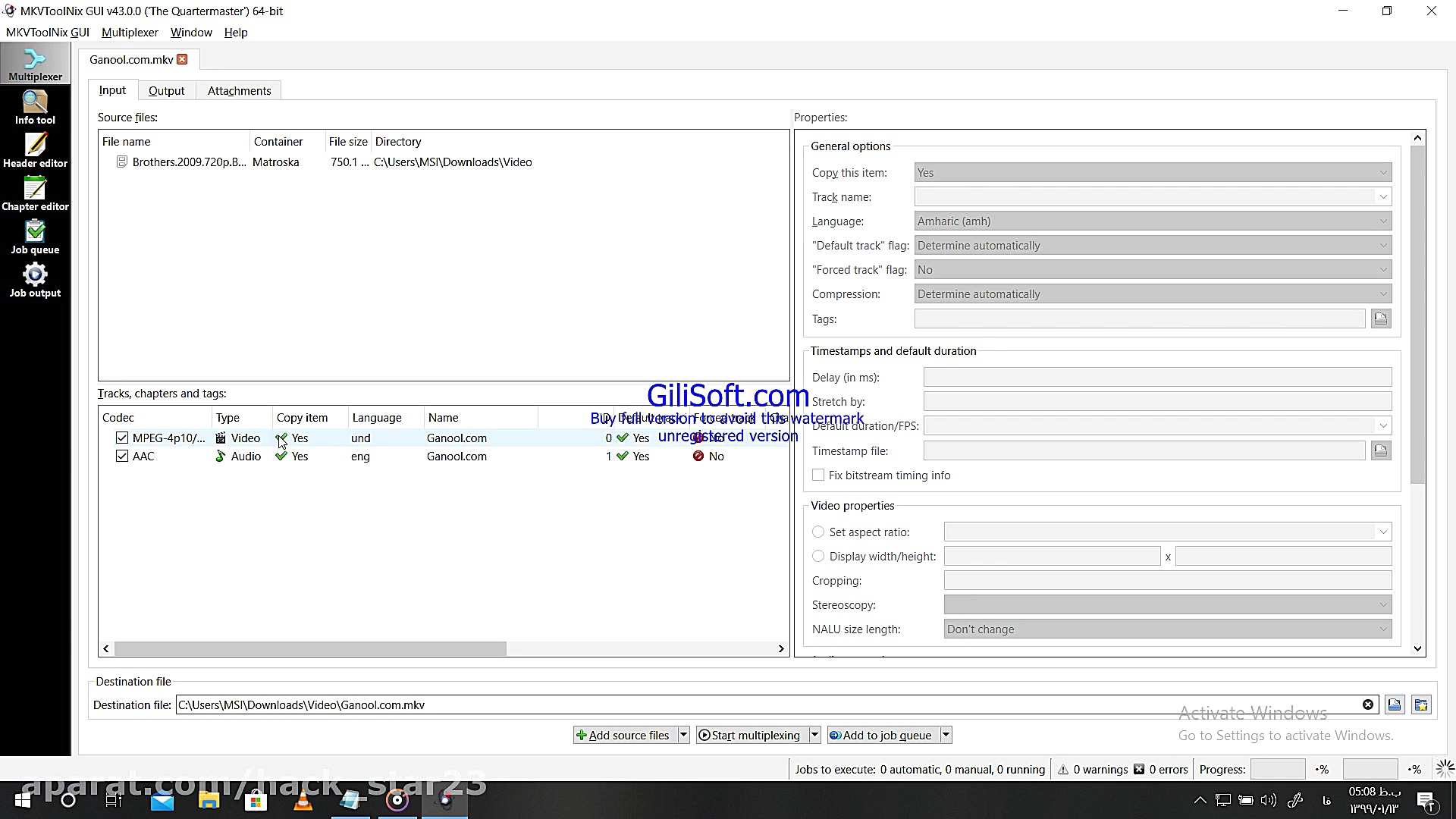
Task: Open the Info tool in sidebar
Action: [x=35, y=107]
